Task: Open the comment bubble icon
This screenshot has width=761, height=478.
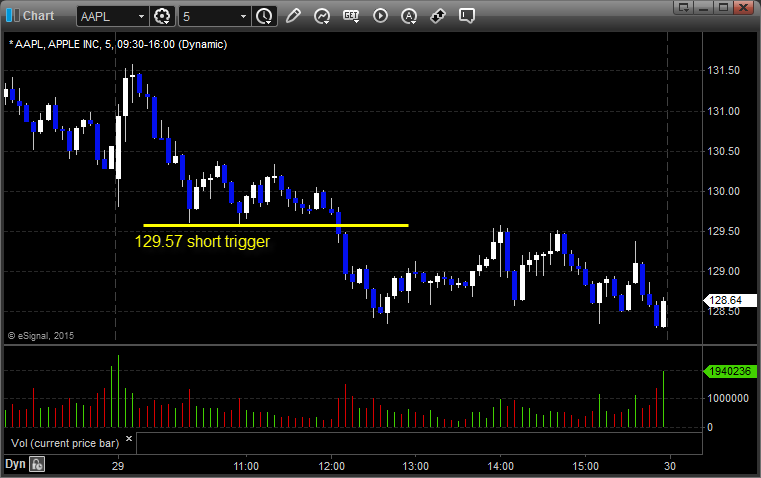Action: pos(467,16)
